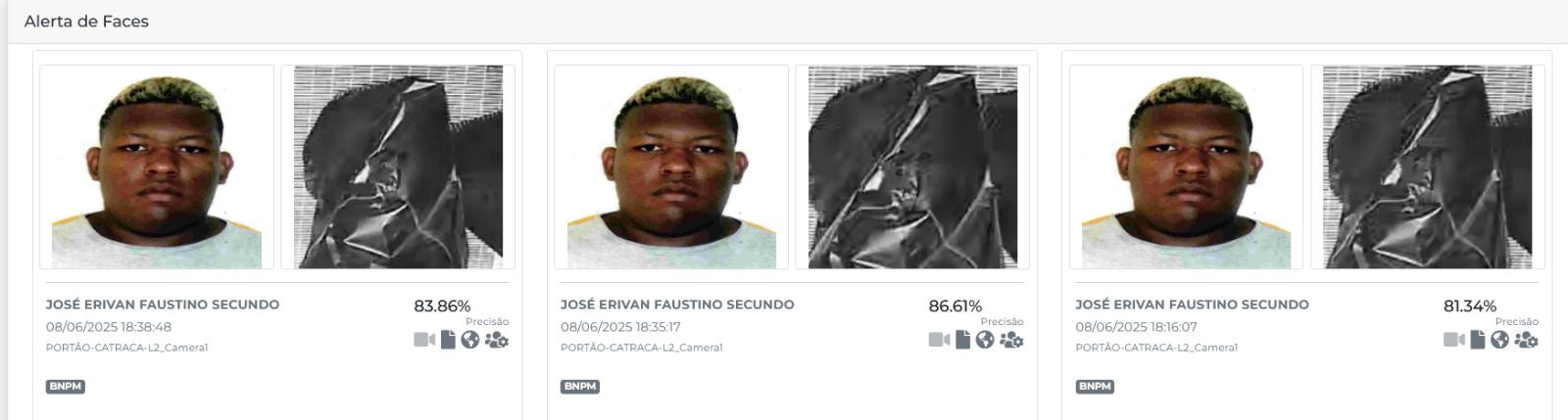
Task: Open reference photo in the 83.86% alert
Action: [x=157, y=167]
